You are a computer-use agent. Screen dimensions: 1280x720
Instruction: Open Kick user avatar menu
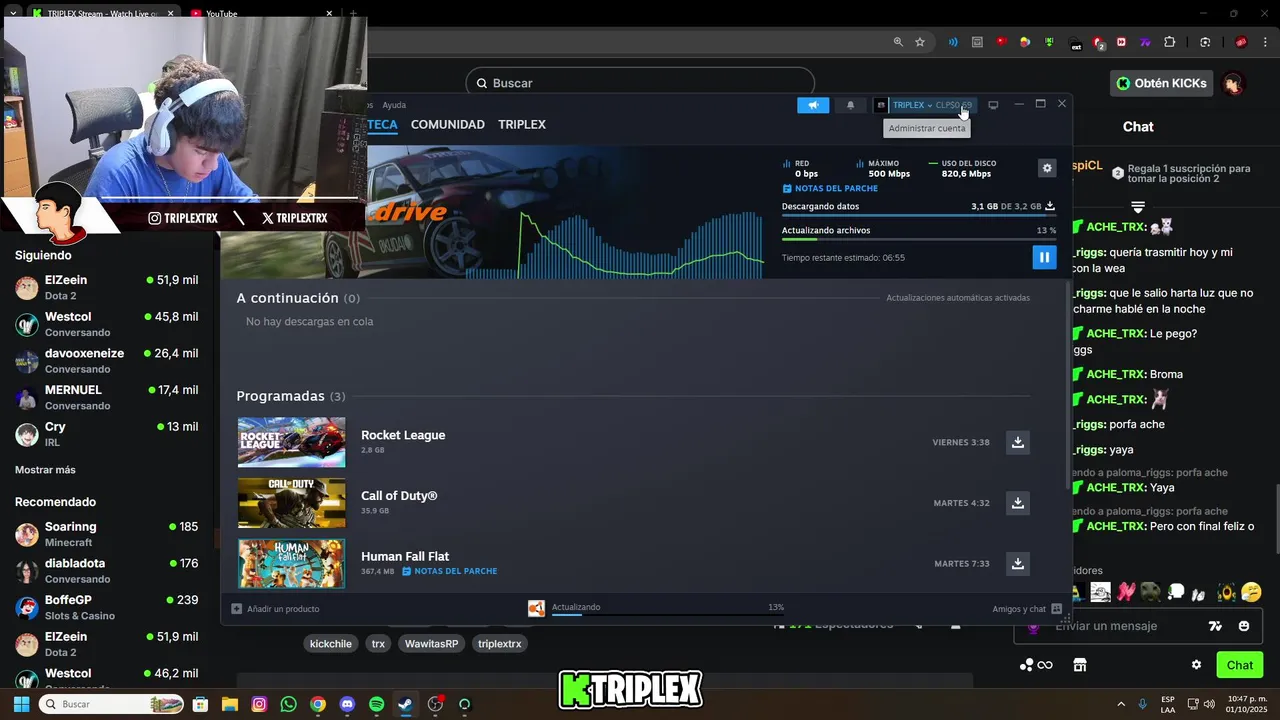pyautogui.click(x=1233, y=83)
